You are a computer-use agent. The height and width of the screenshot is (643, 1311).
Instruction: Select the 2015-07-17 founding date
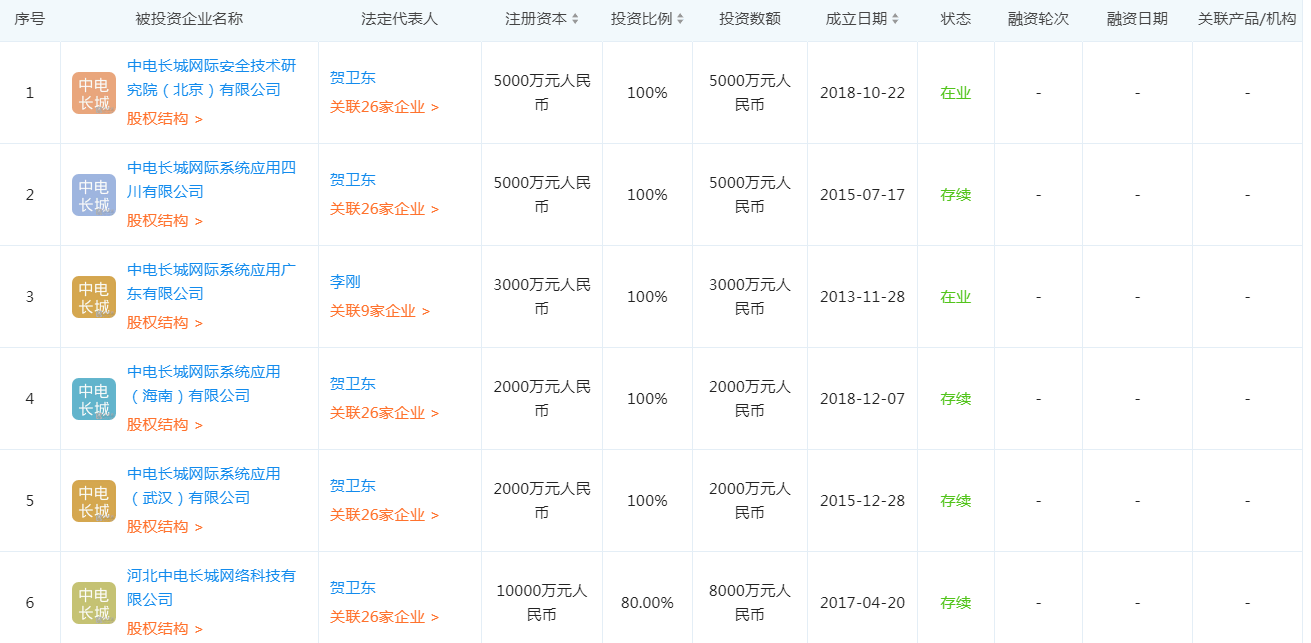[862, 195]
